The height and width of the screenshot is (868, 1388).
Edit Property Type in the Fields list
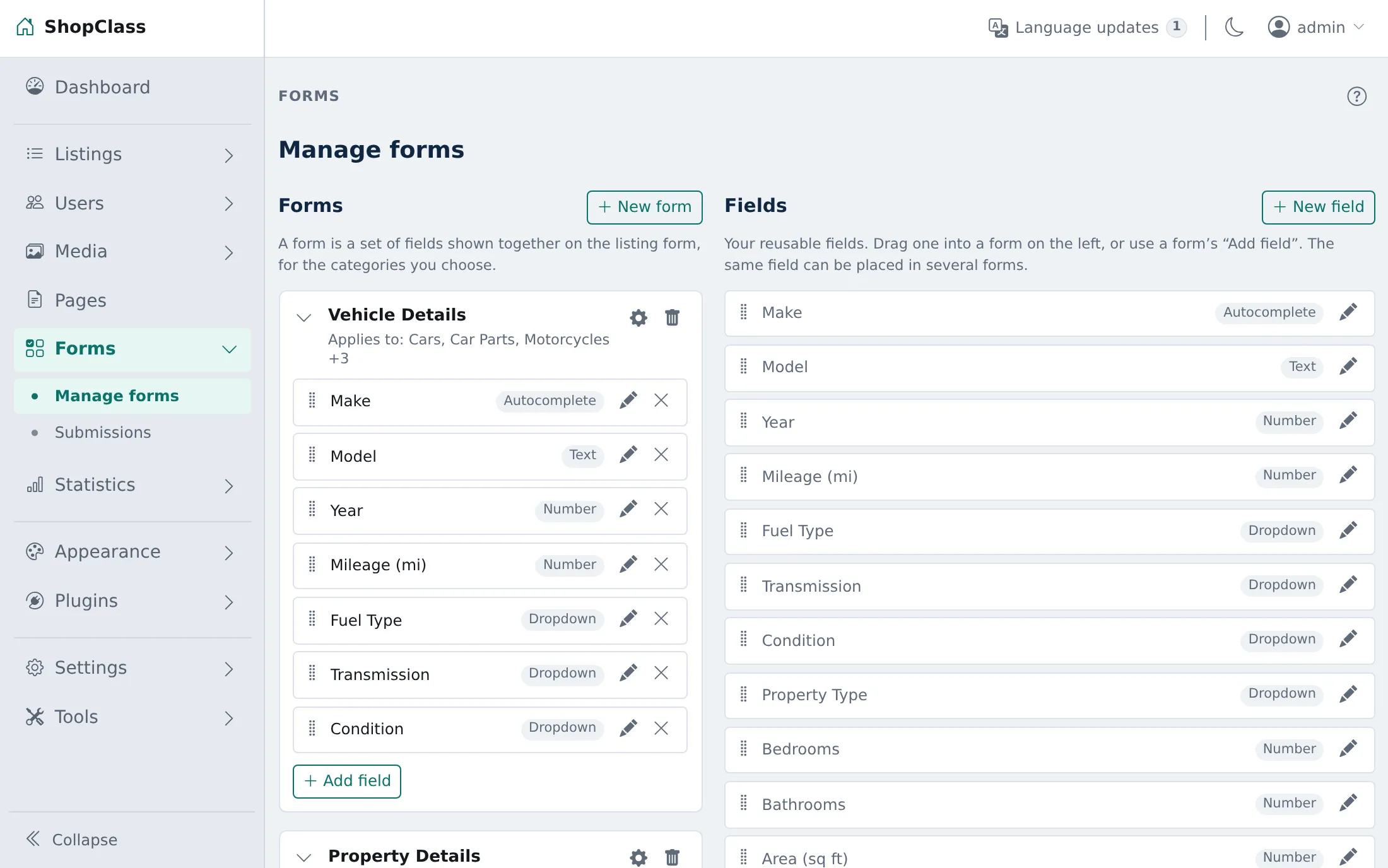point(1348,695)
